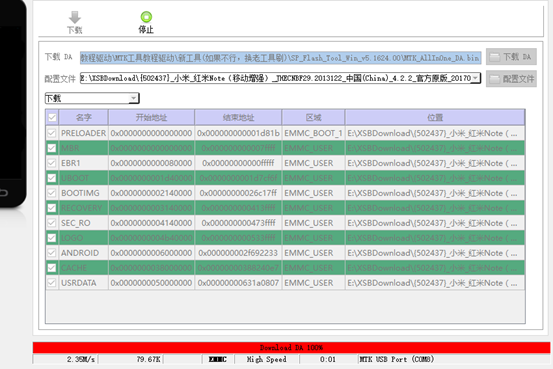Click the ANDROID file location cell

click(x=435, y=253)
